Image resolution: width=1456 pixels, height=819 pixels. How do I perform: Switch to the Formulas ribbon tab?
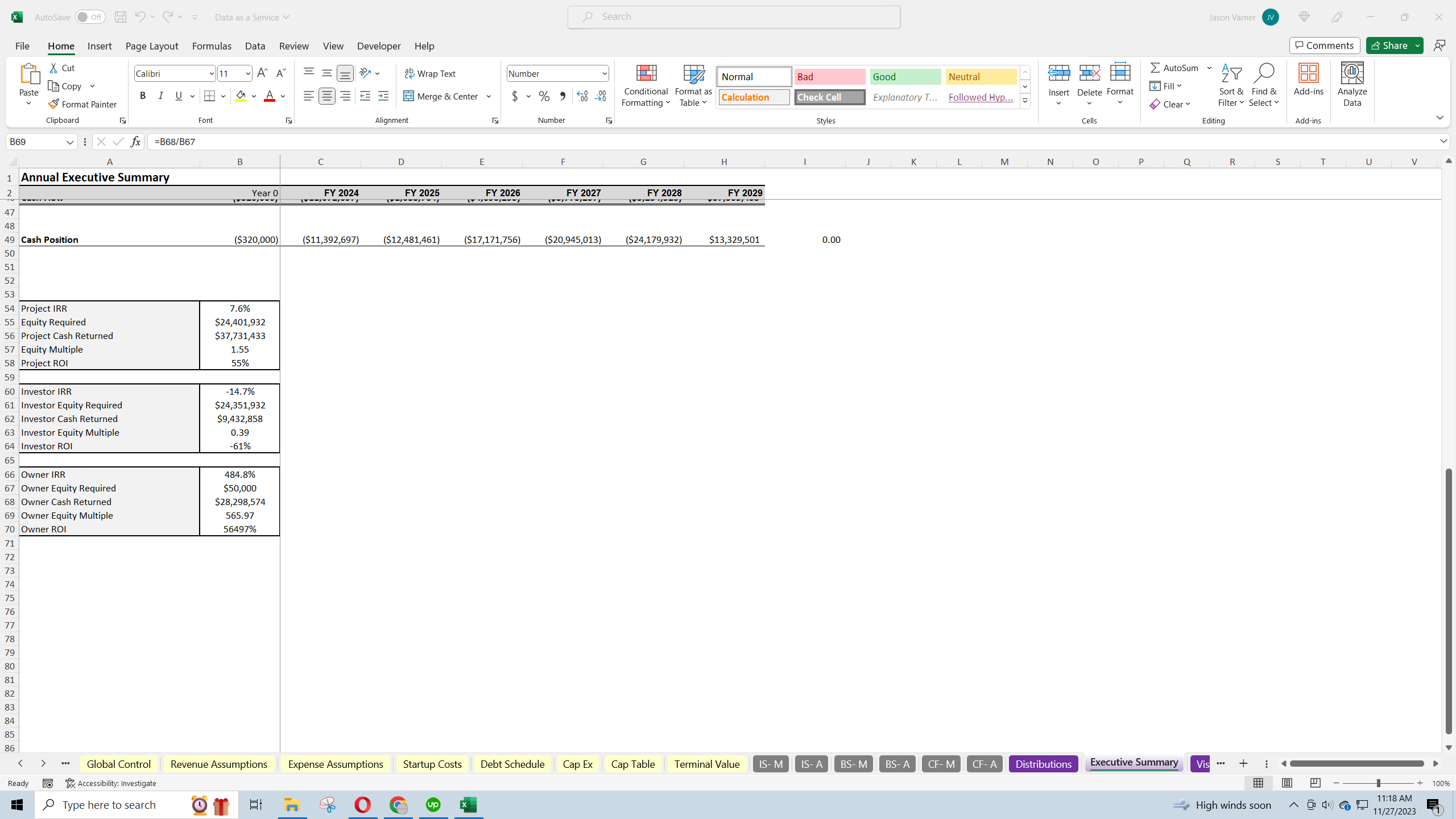coord(211,46)
